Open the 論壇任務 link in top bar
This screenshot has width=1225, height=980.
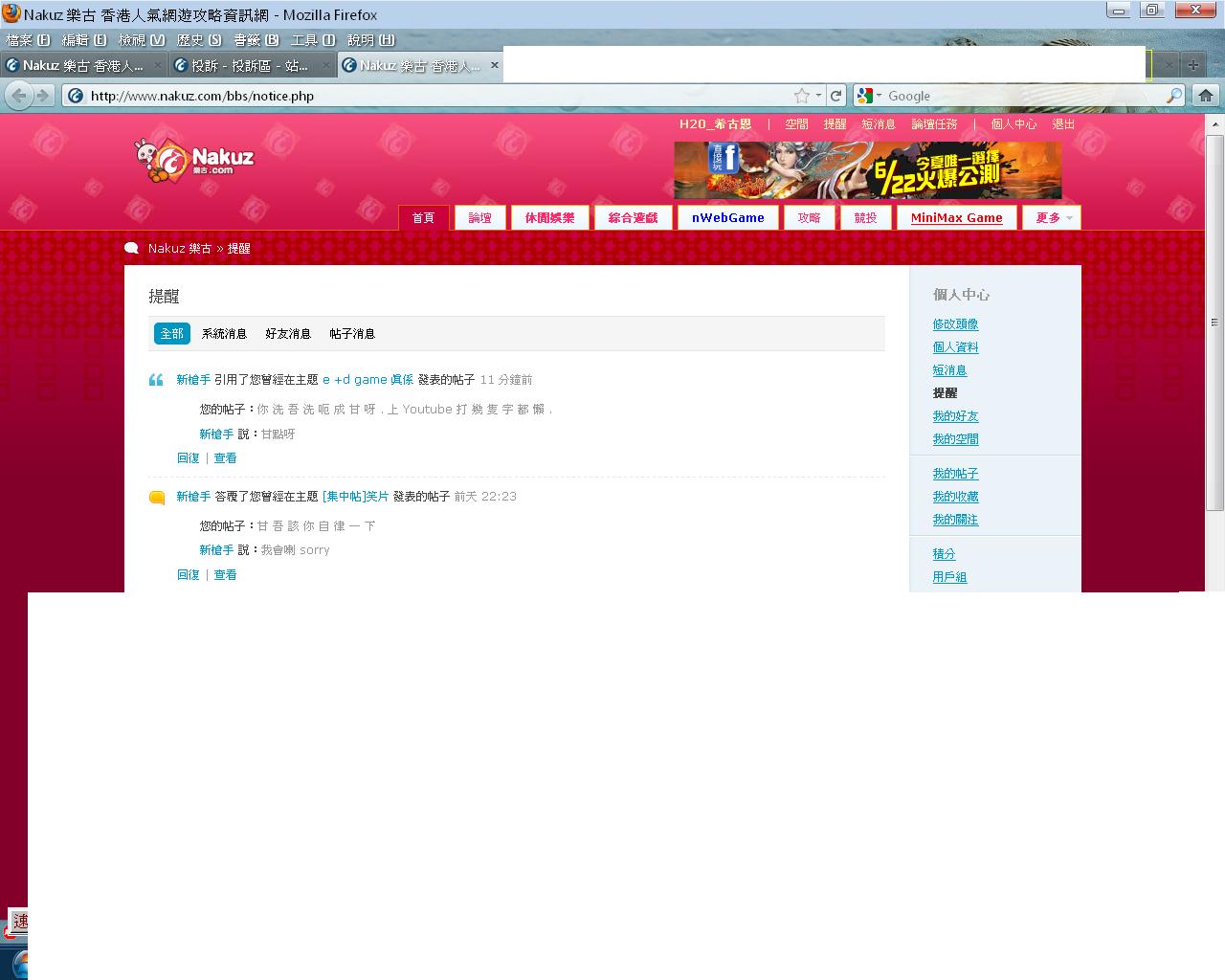934,124
